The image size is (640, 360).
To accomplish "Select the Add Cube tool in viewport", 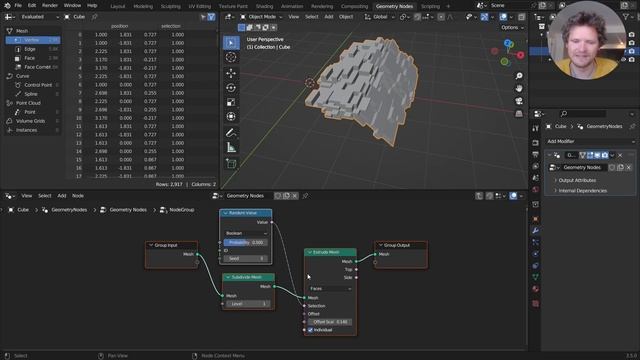I will (231, 163).
